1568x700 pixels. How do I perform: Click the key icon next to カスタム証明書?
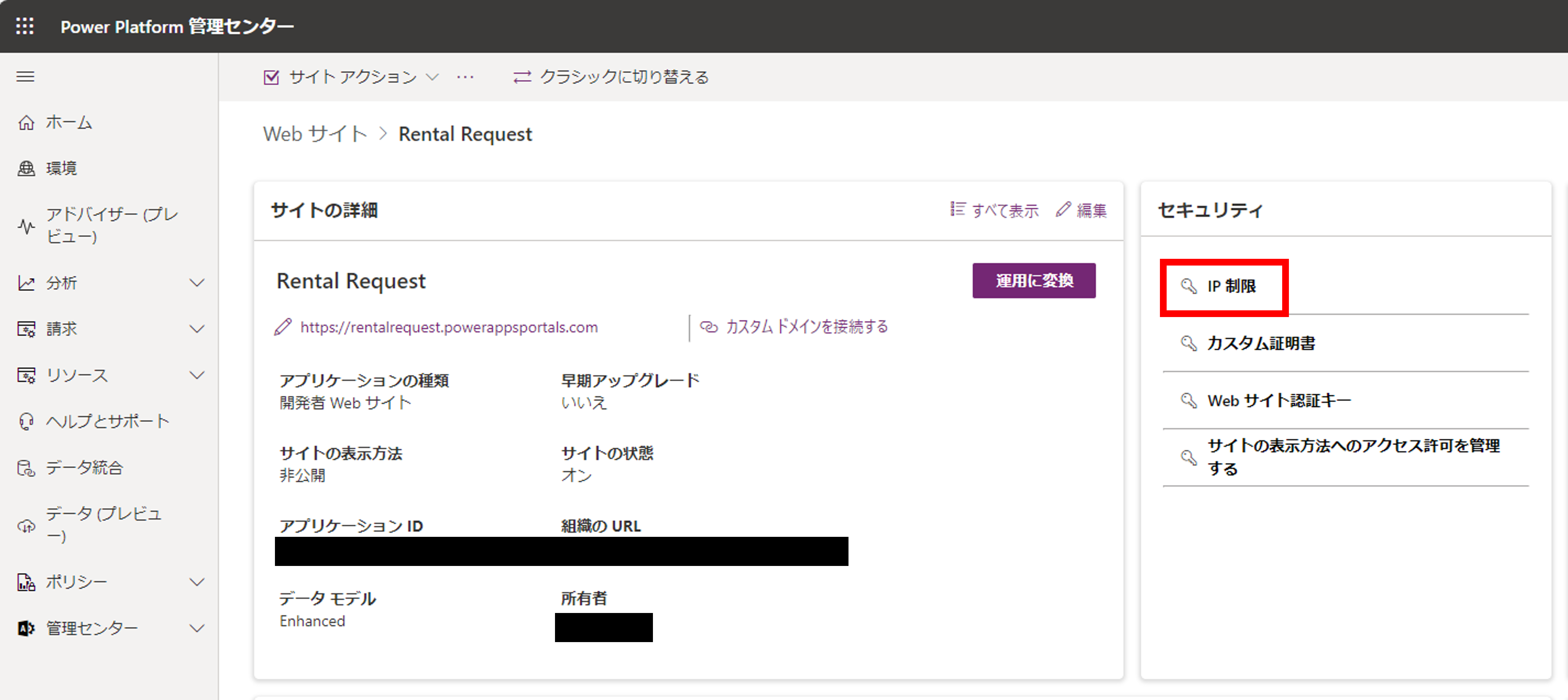click(1189, 343)
